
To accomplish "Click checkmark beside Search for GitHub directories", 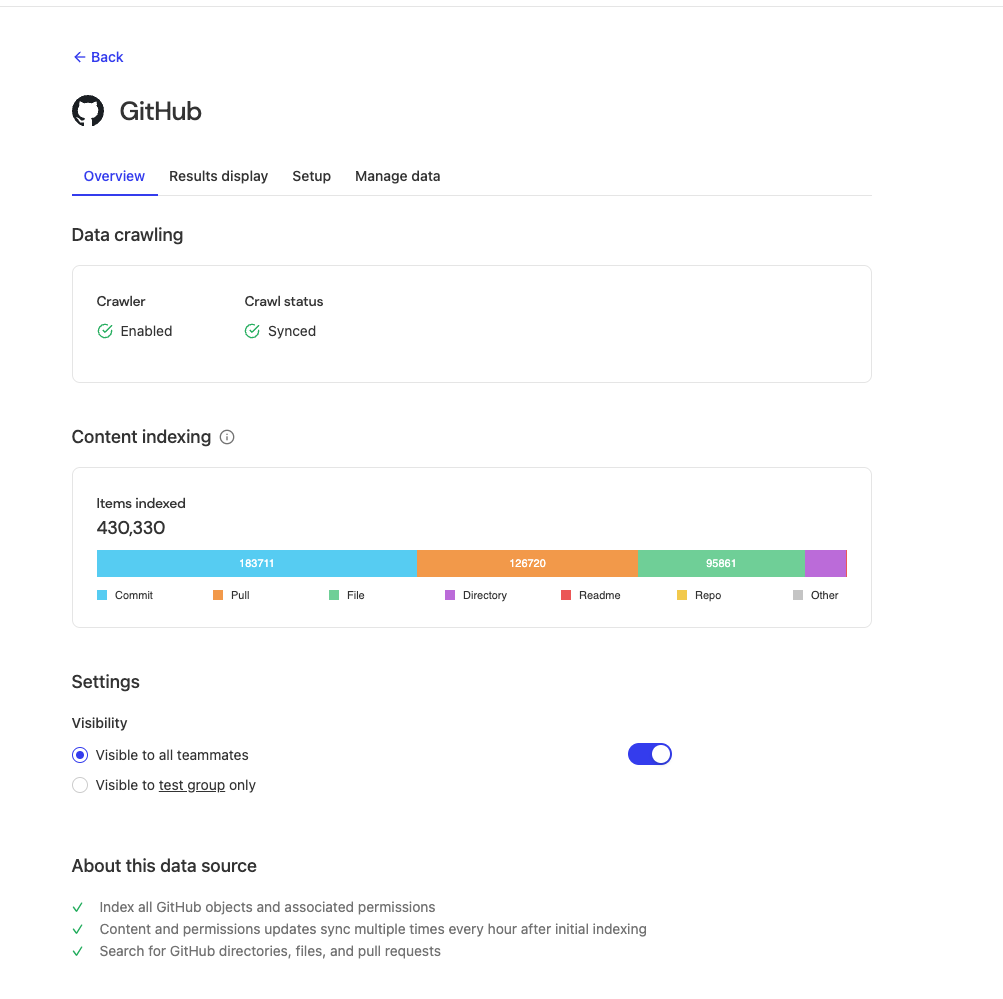I will coord(78,952).
